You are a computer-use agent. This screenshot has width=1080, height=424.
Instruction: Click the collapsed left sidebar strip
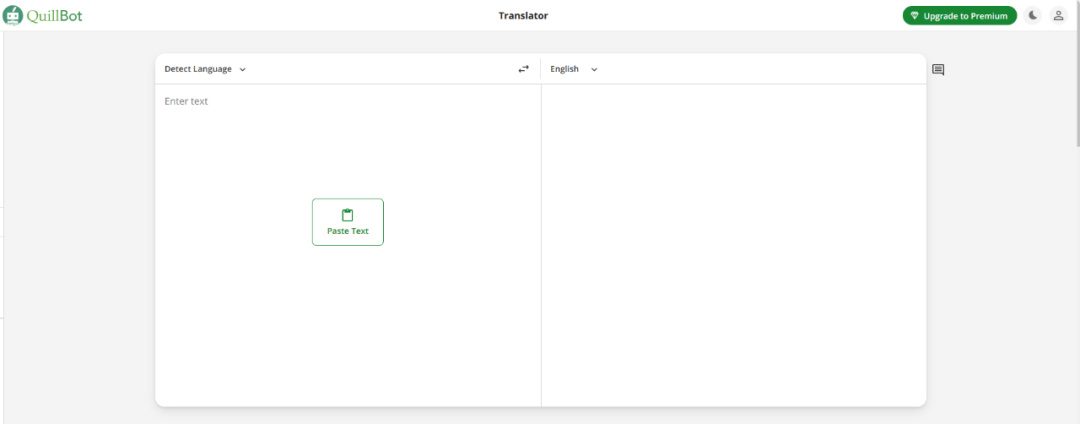click(x=2, y=227)
